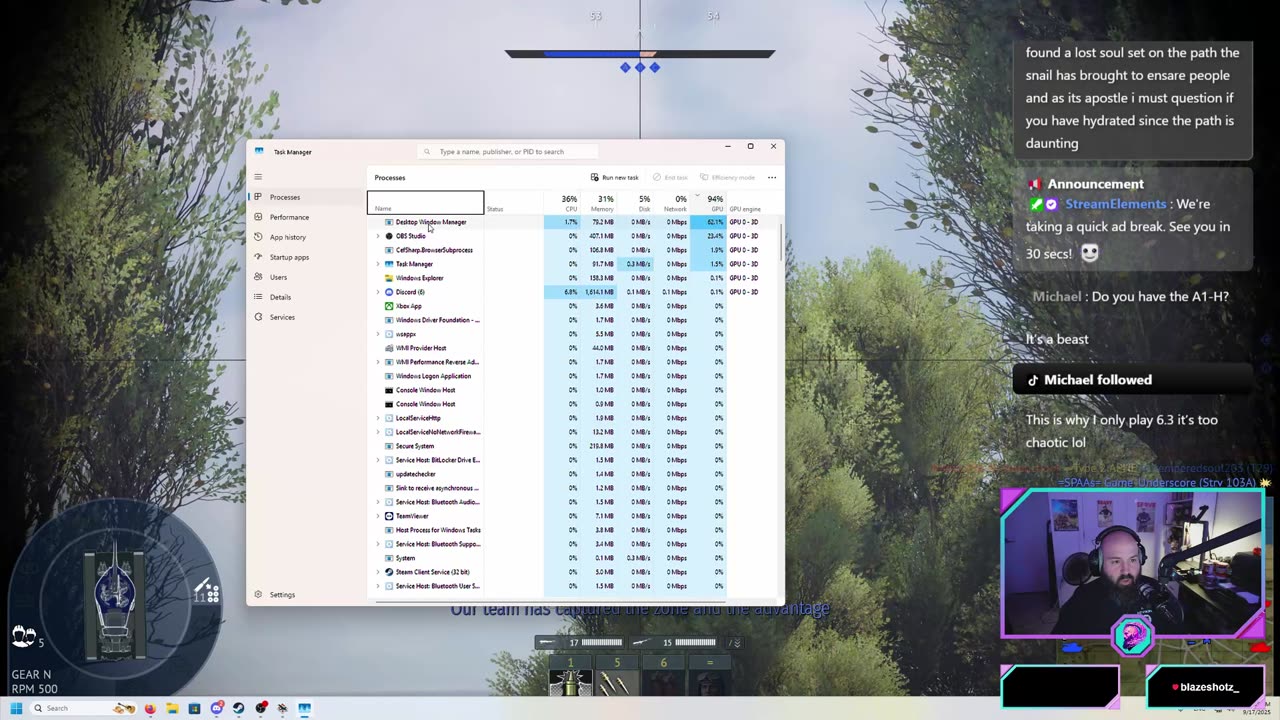The height and width of the screenshot is (720, 1280).
Task: Expand the OBS Studio process group
Action: point(377,236)
